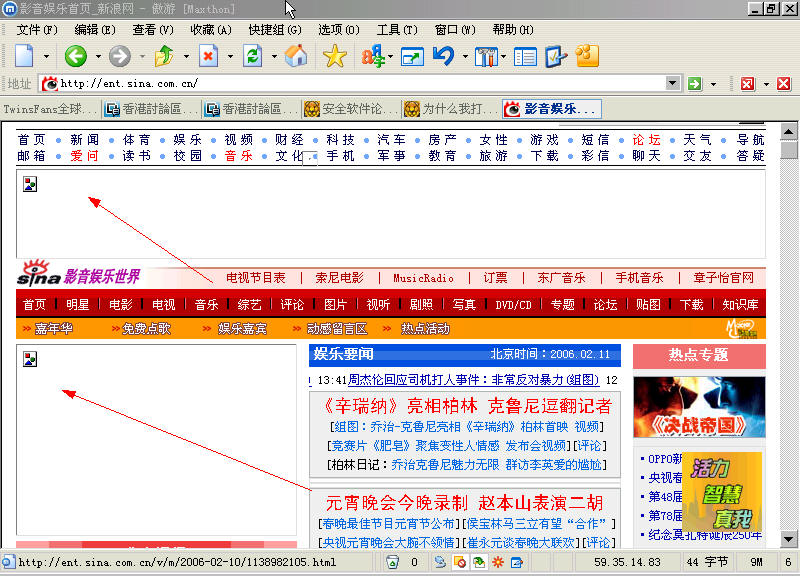Screen dimensions: 800x576
Task: Go back with the green Back arrow
Action: 76,56
